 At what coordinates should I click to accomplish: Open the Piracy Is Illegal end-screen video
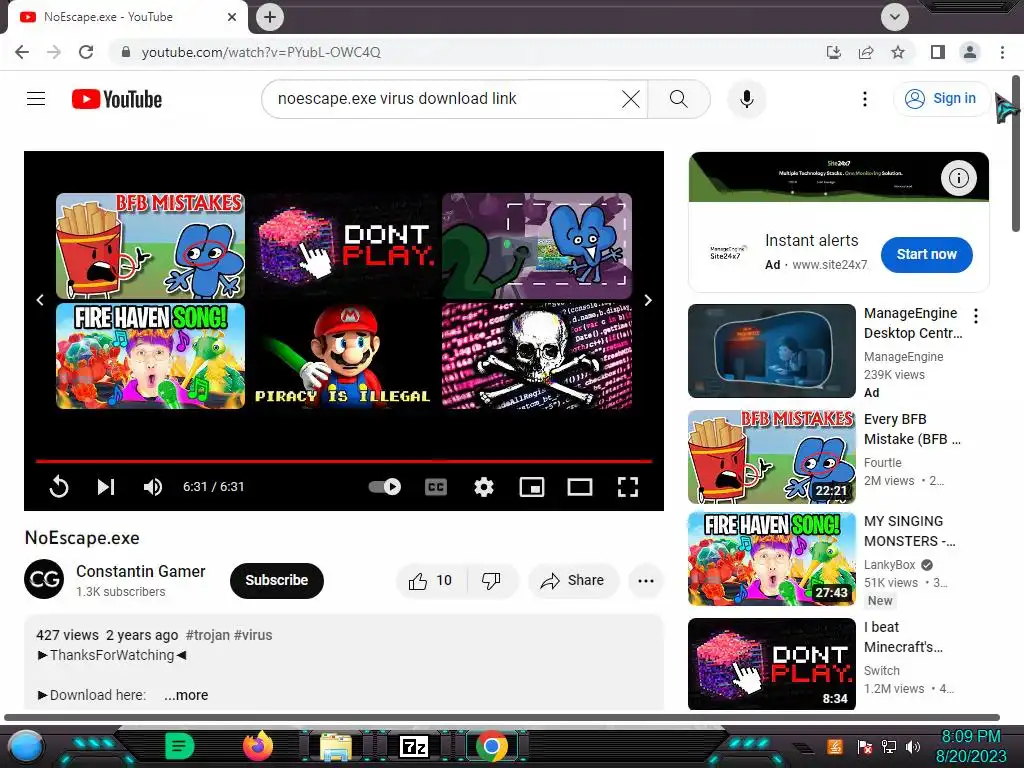344,356
